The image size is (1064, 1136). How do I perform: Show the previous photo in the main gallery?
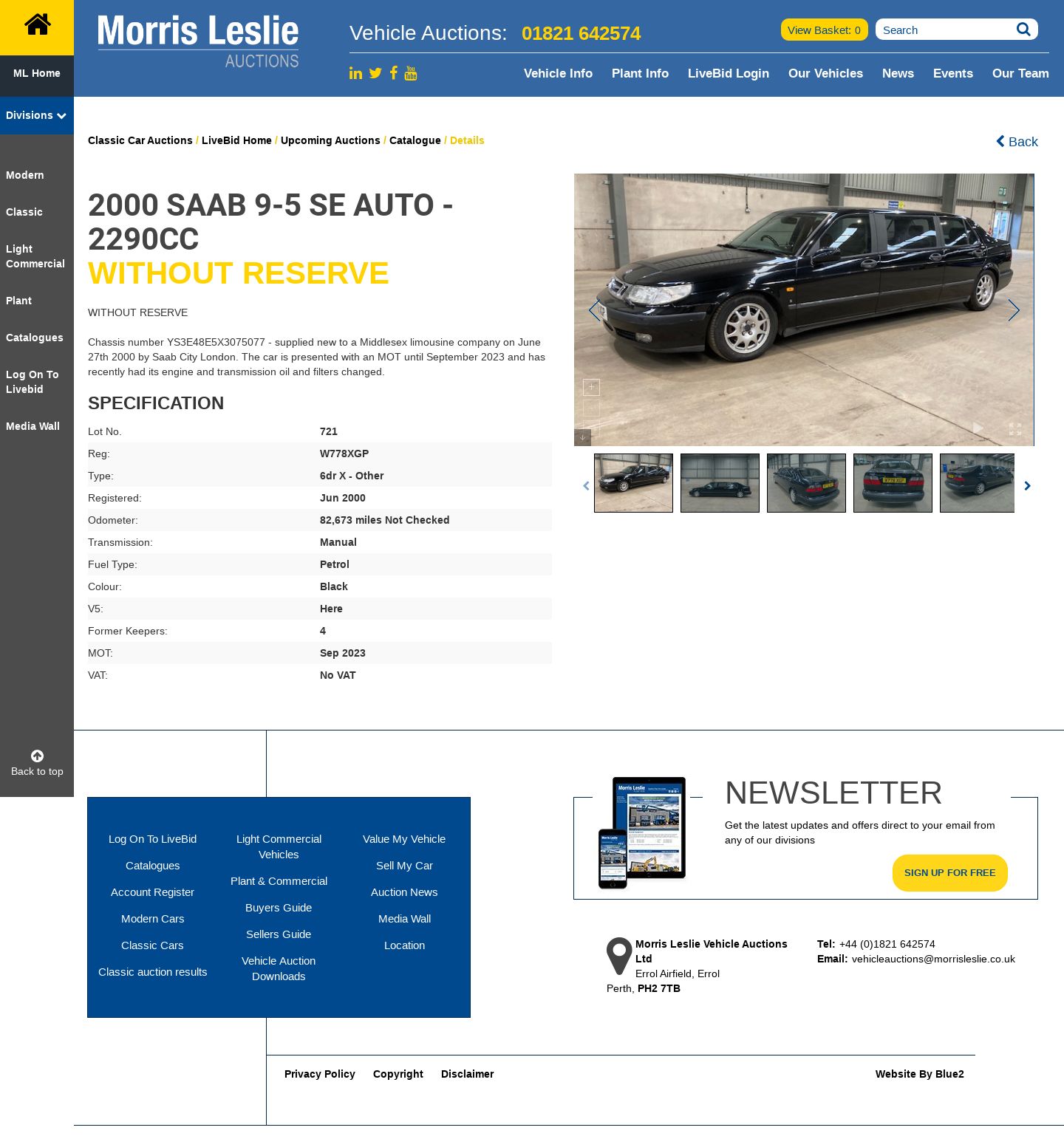pyautogui.click(x=595, y=310)
